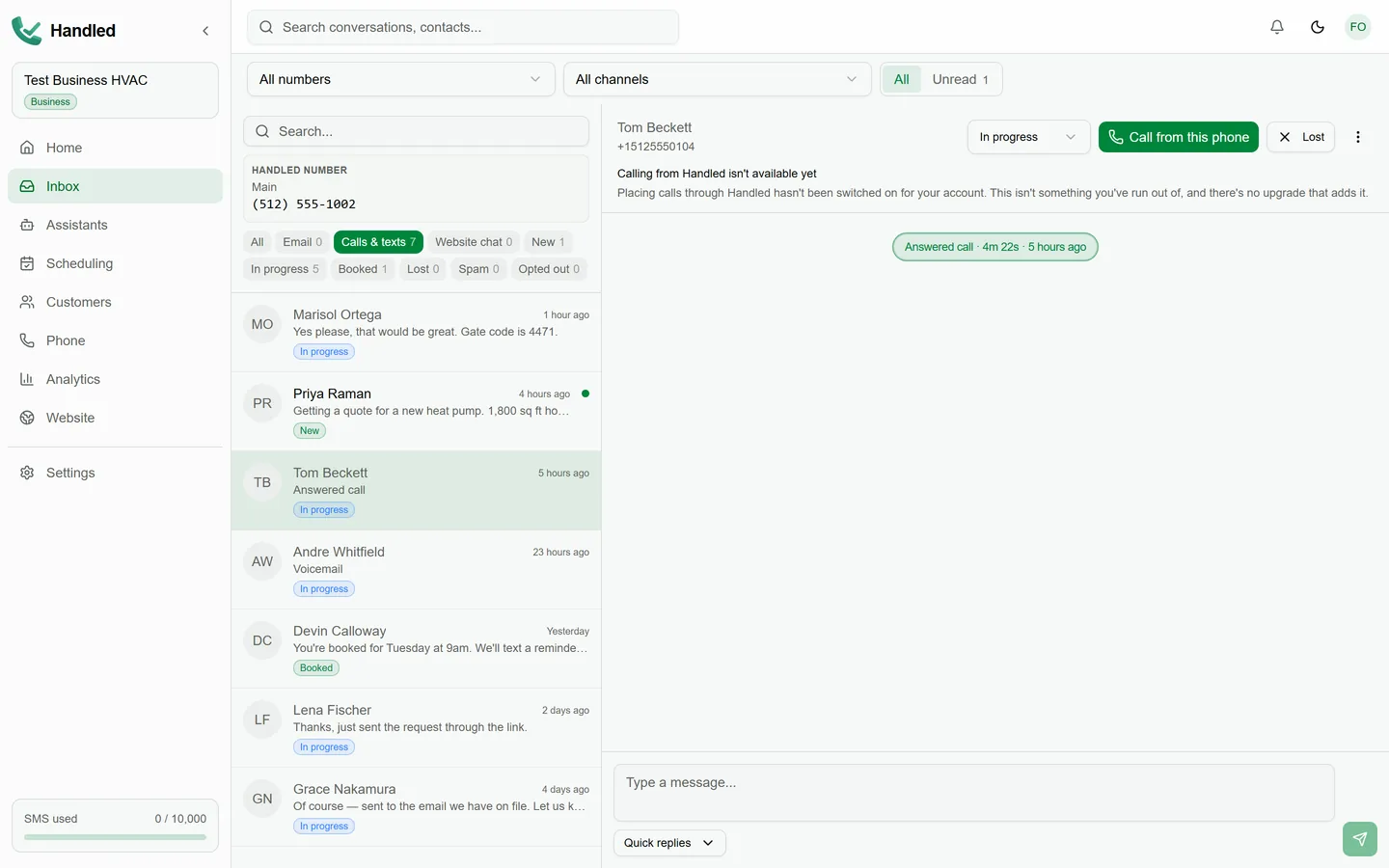Click the Answered call 4m 22s badge
This screenshot has width=1389, height=868.
click(x=995, y=247)
